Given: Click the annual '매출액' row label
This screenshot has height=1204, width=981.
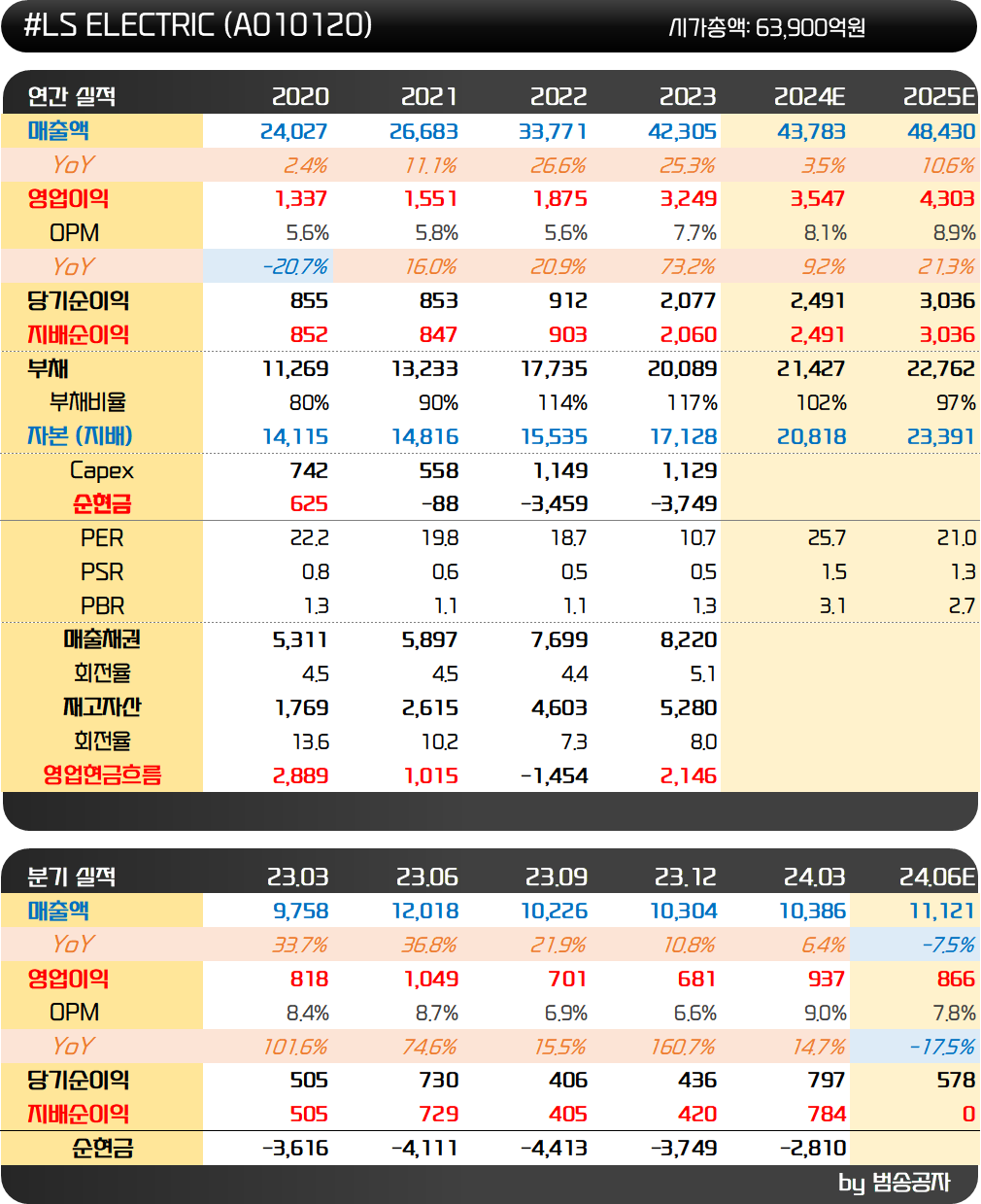Looking at the screenshot, I should 59,130.
